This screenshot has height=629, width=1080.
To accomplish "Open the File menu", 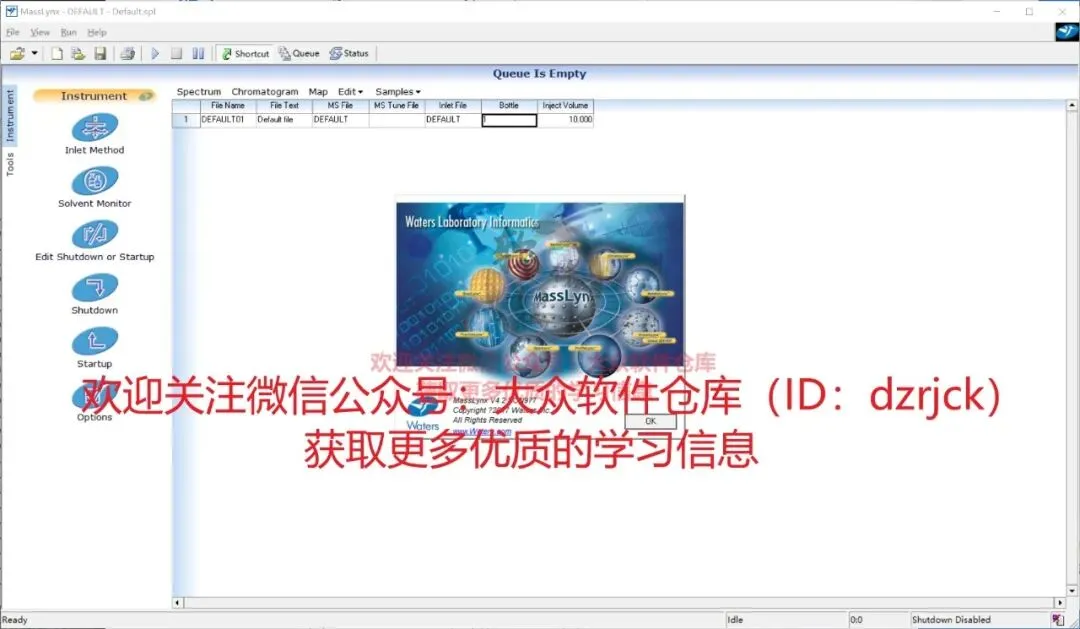I will [12, 32].
